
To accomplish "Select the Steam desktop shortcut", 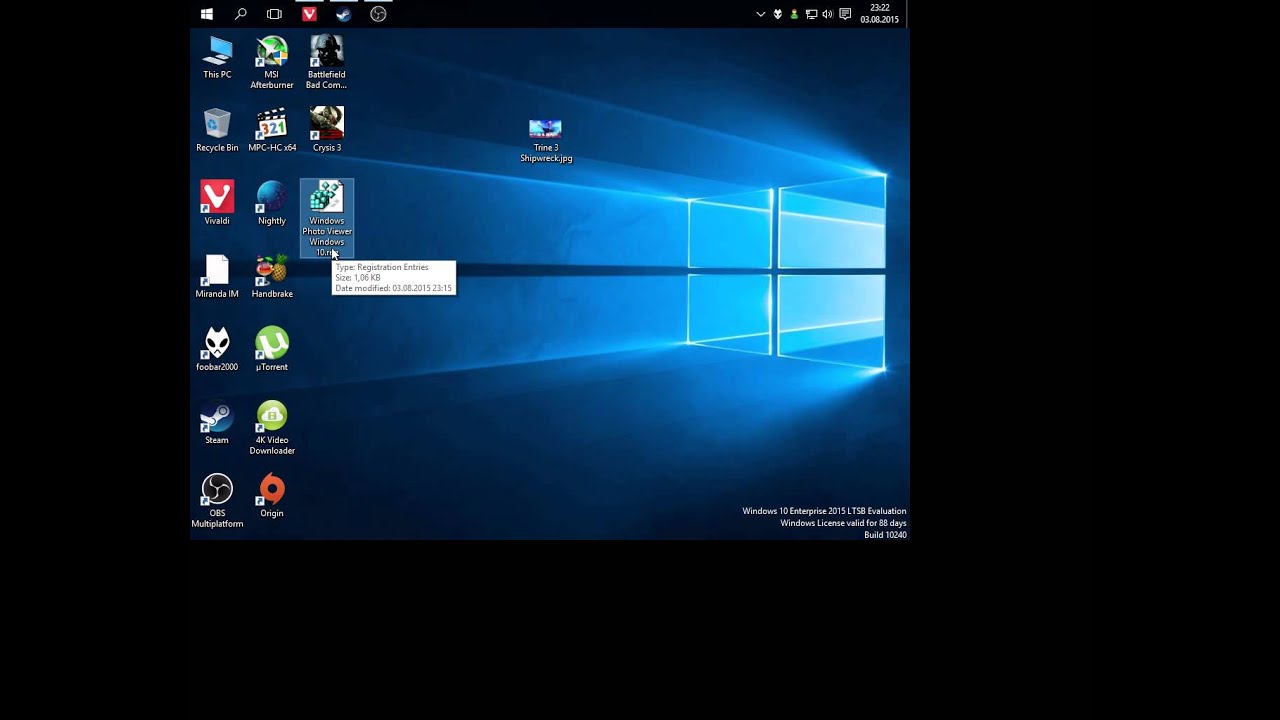I will click(217, 423).
